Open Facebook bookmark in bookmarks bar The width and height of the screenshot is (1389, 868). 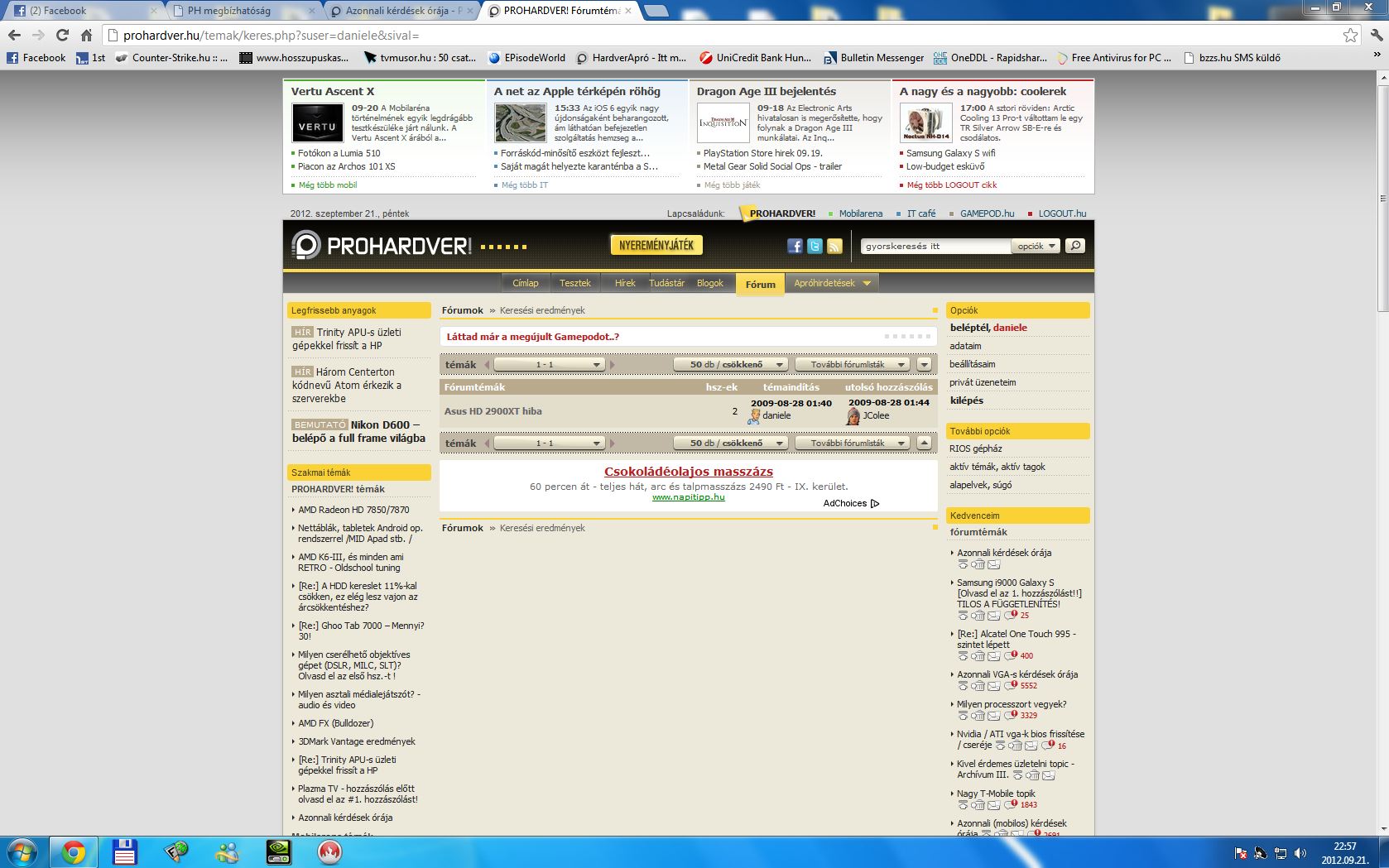coord(36,58)
